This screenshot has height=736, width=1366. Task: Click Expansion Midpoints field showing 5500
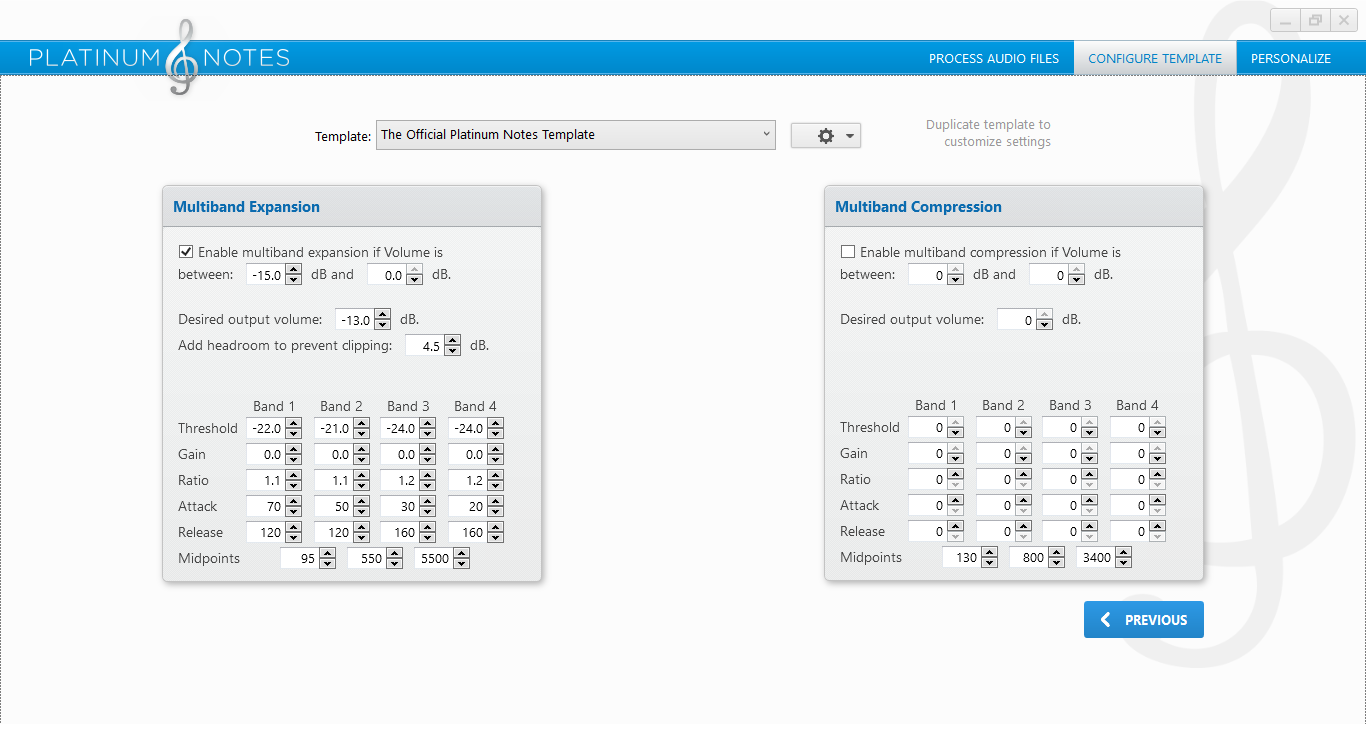[x=433, y=558]
